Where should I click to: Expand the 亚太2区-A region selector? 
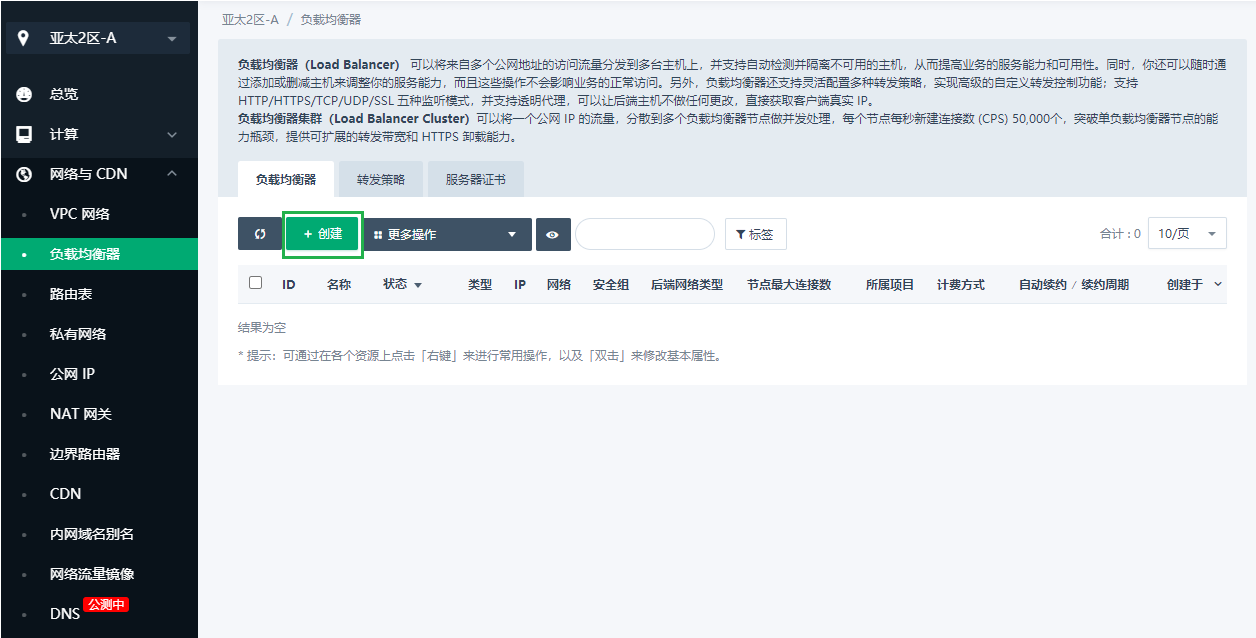98,38
